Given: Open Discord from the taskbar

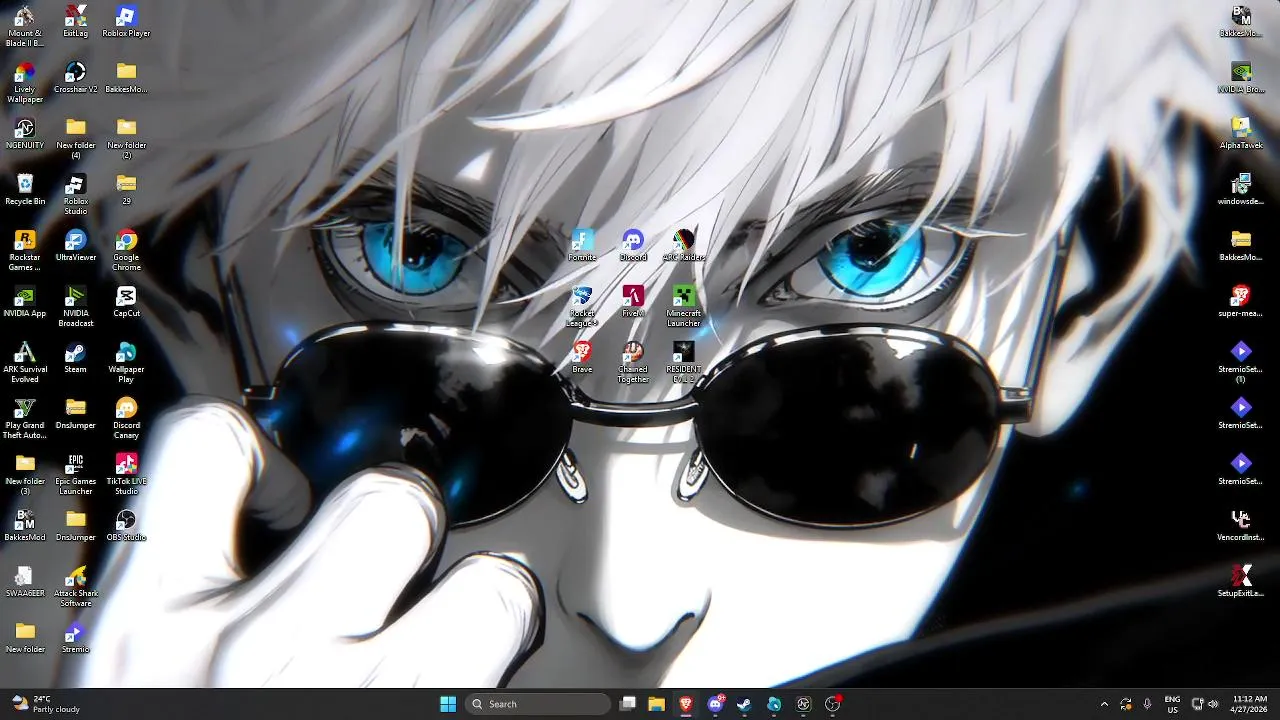Looking at the screenshot, I should 715,704.
